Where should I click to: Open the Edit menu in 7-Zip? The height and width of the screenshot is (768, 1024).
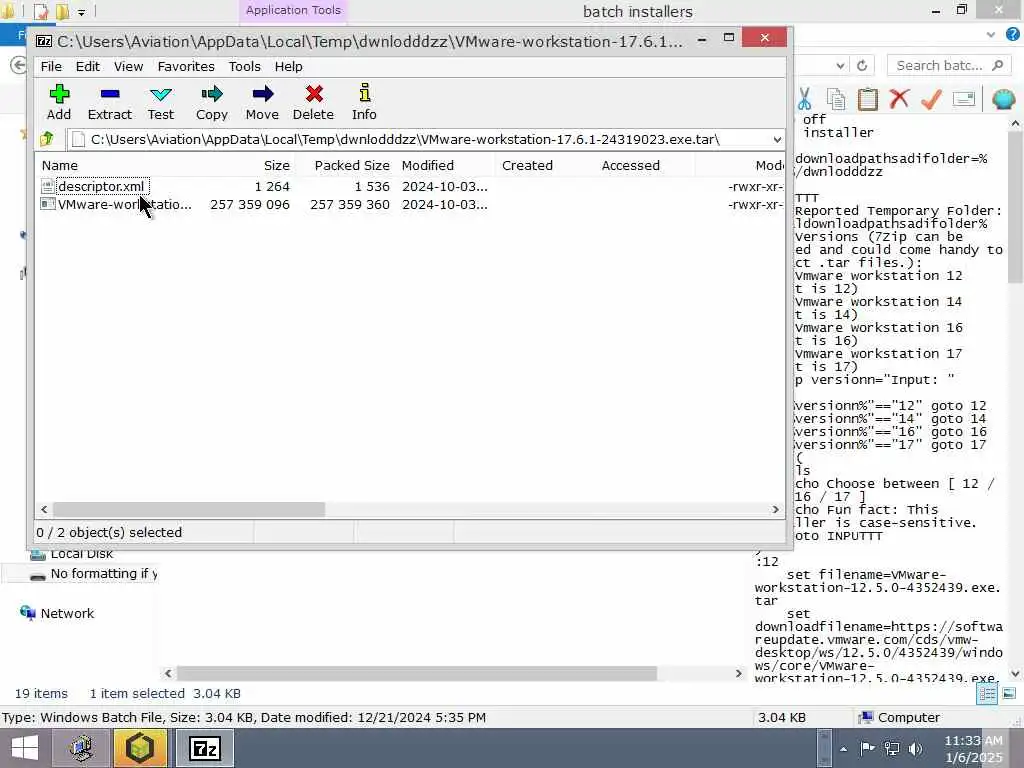click(x=88, y=67)
